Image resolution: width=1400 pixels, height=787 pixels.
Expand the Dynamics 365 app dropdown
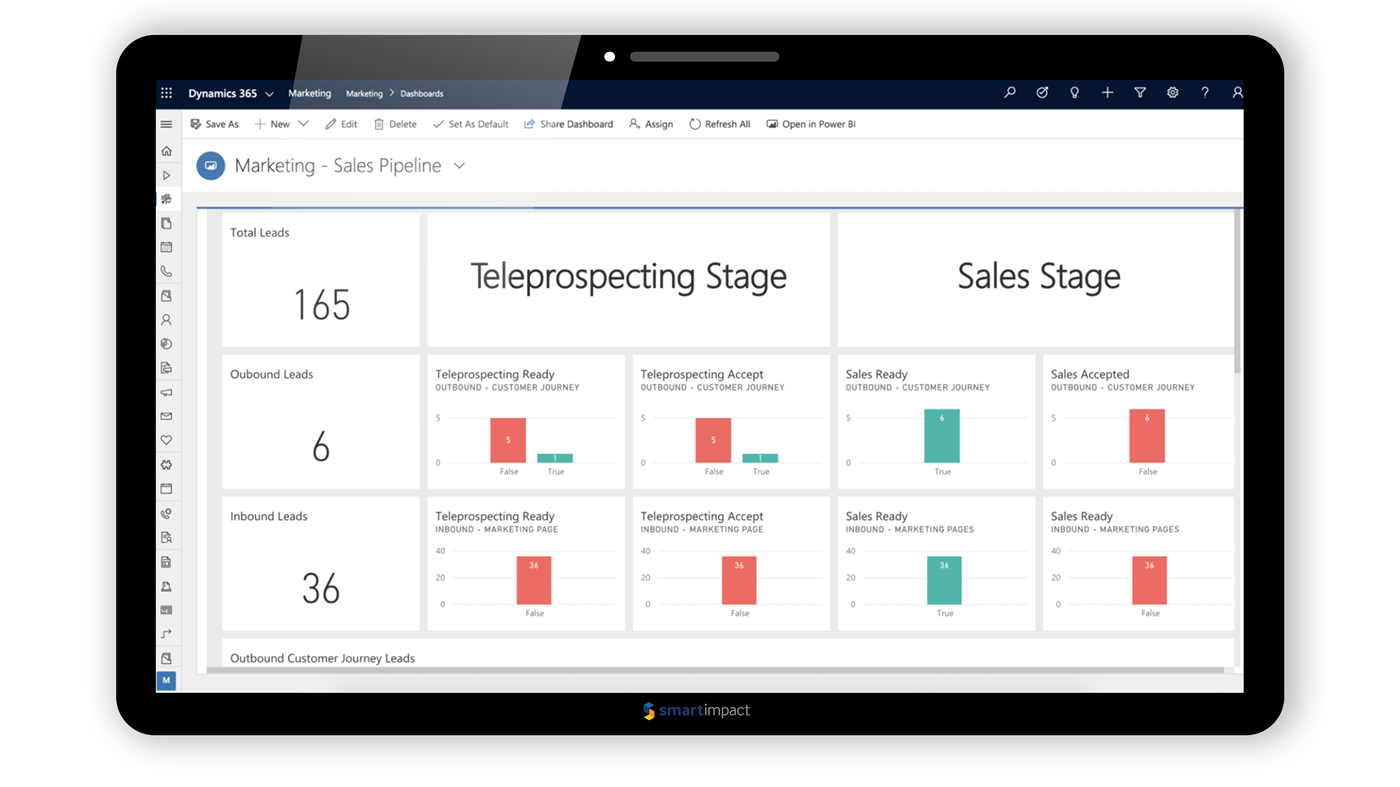pyautogui.click(x=269, y=94)
